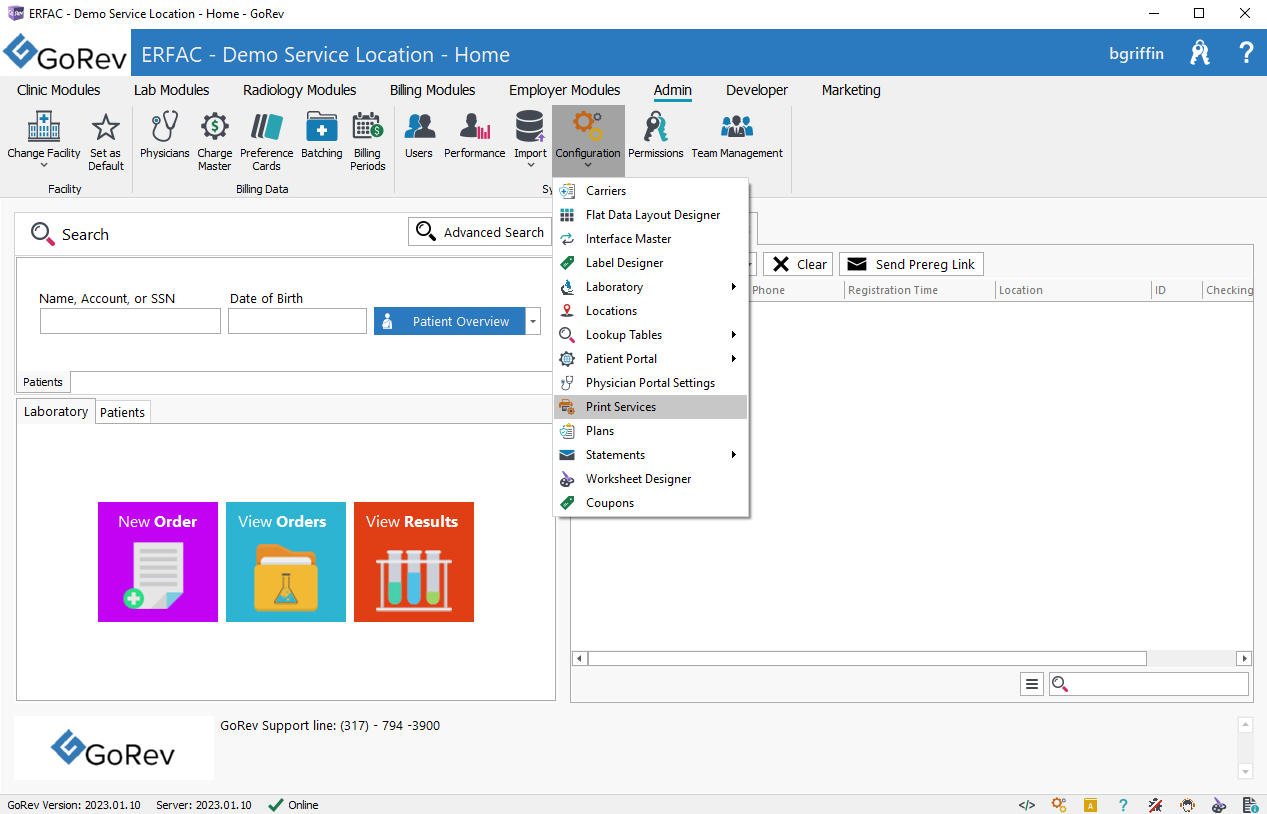Choose Carriers from Configuration menu
The width and height of the screenshot is (1267, 814).
650,191
